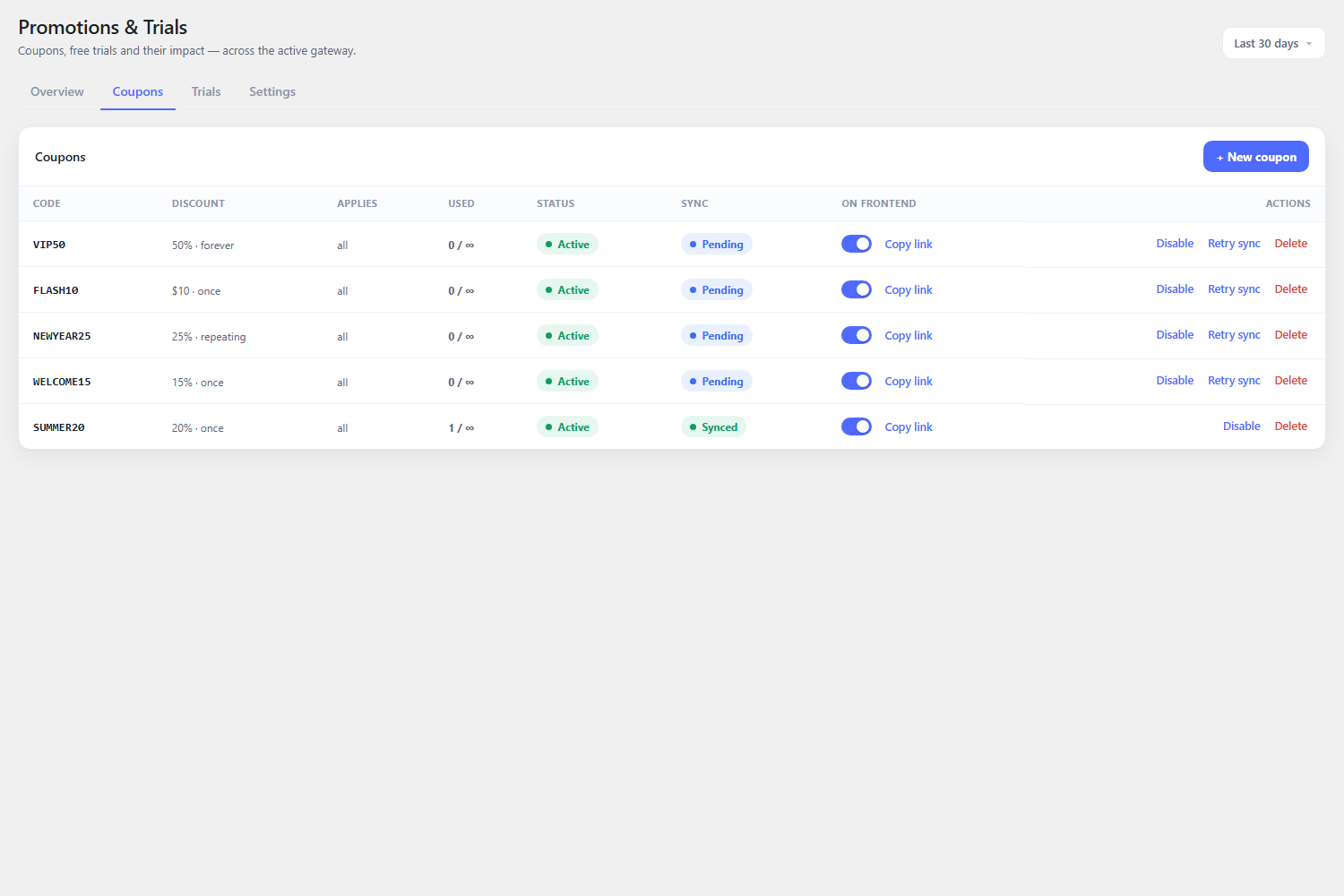
Task: Retry sync for WELCOME15 coupon
Action: pos(1234,381)
